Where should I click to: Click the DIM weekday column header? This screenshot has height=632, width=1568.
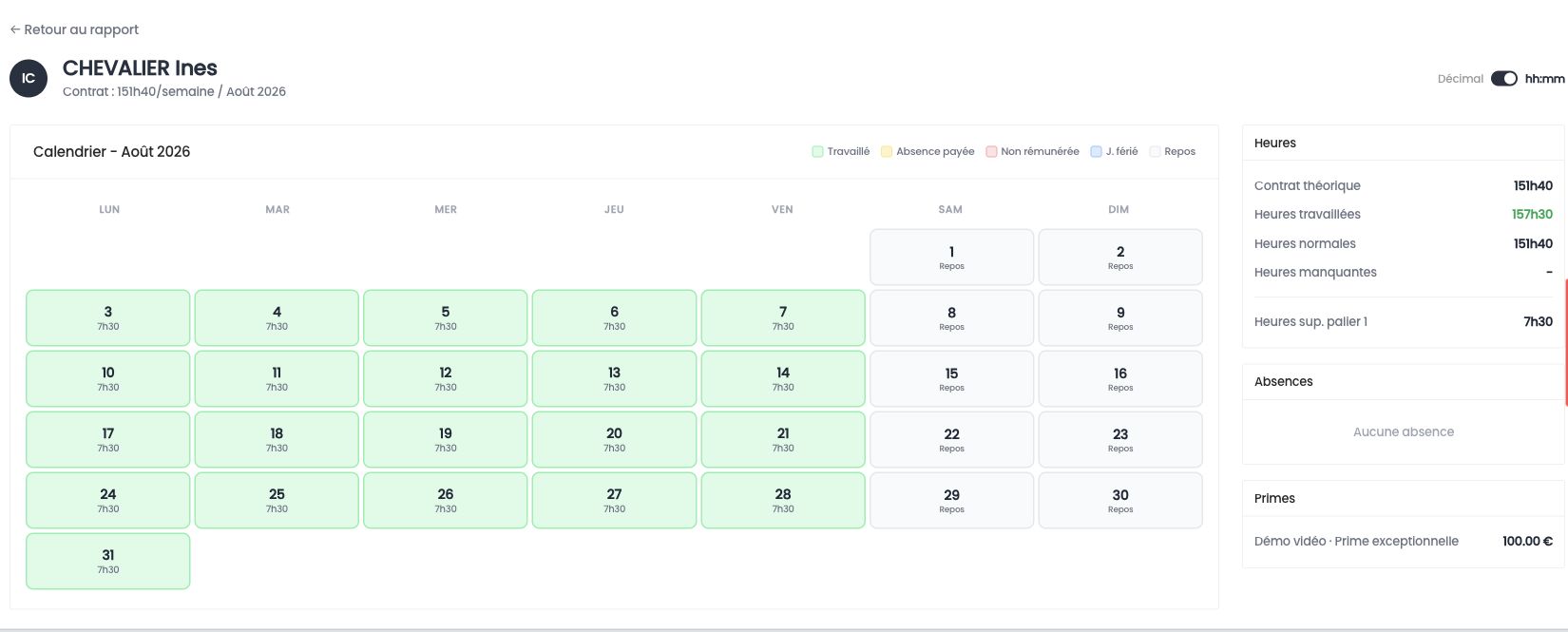click(1119, 210)
